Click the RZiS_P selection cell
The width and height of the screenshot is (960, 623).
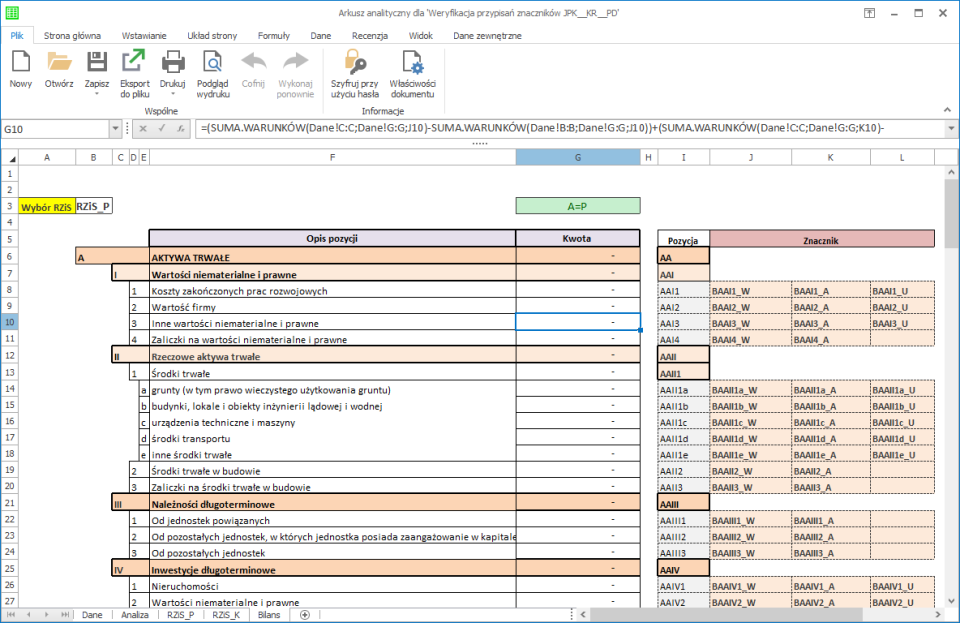93,206
